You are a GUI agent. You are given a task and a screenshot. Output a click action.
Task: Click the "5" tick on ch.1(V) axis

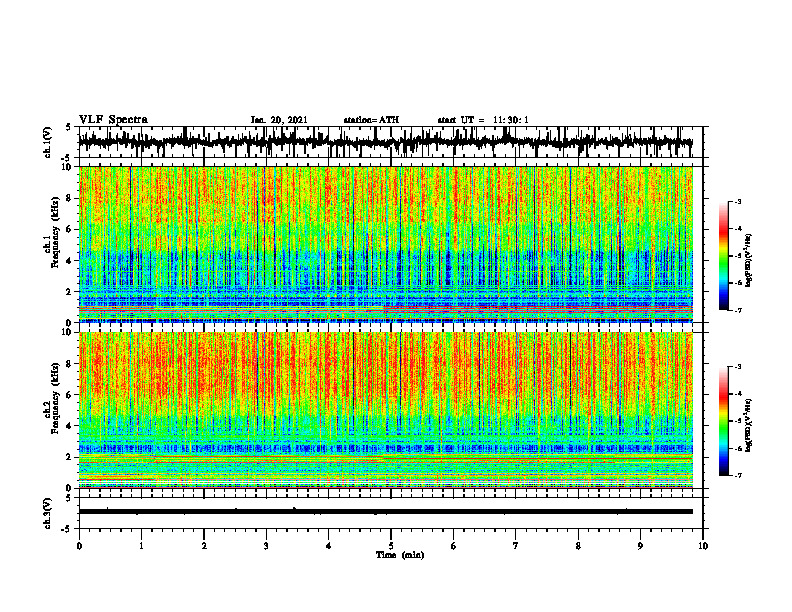pos(68,128)
